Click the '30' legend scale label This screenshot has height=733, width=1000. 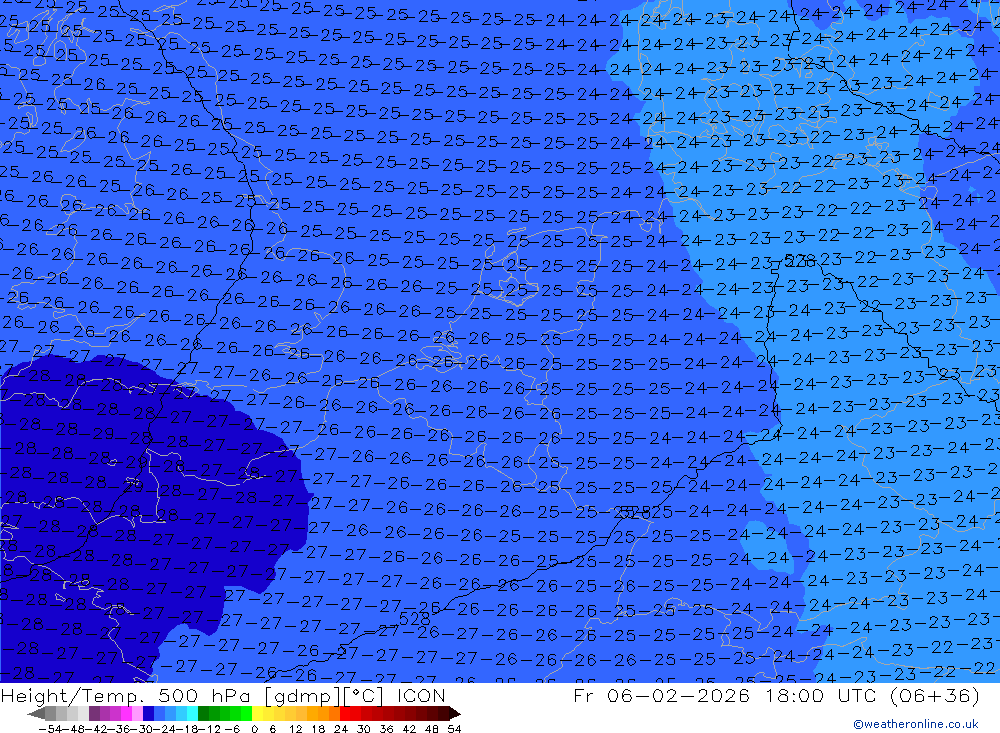[x=364, y=729]
